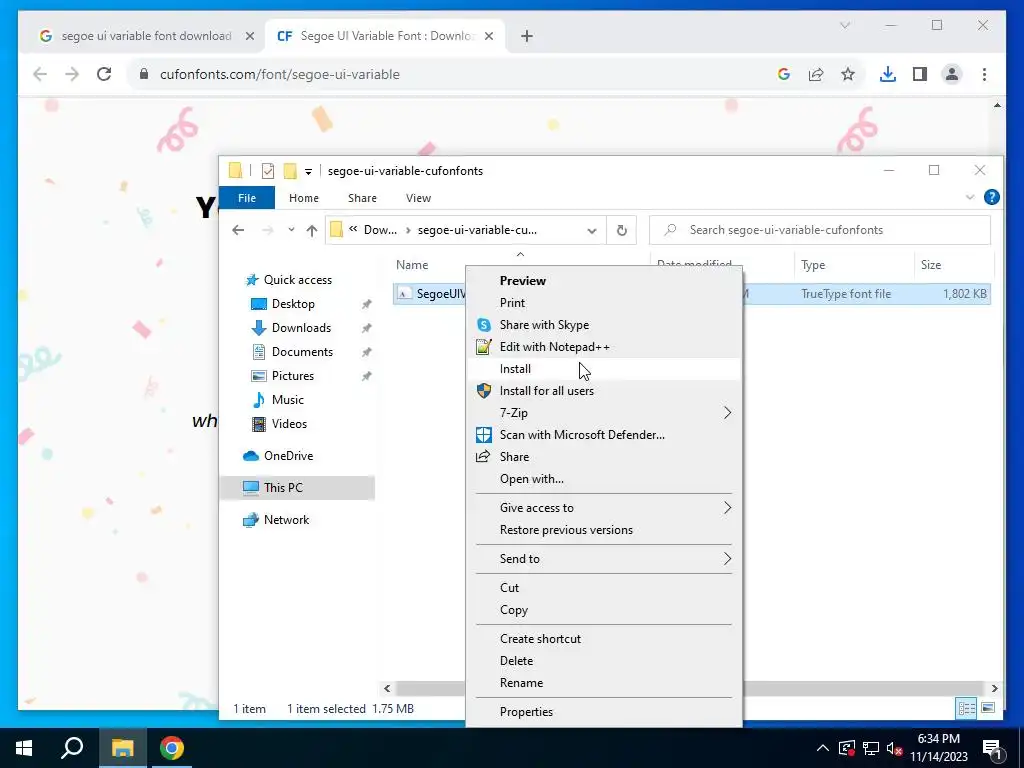Screen dimensions: 1024x768
Task: Open recent locations dropdown arrow
Action: (291, 230)
